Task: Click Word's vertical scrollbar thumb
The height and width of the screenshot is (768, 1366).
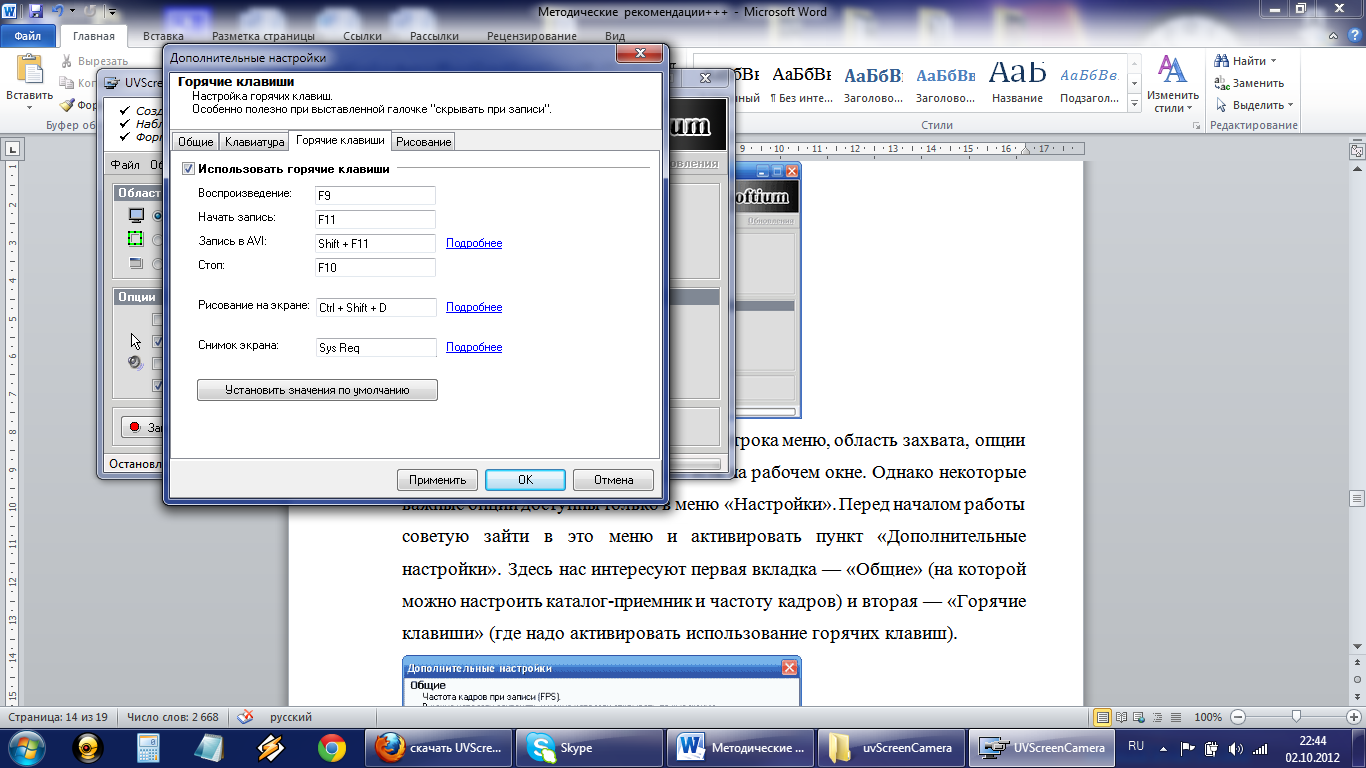Action: pos(1357,498)
